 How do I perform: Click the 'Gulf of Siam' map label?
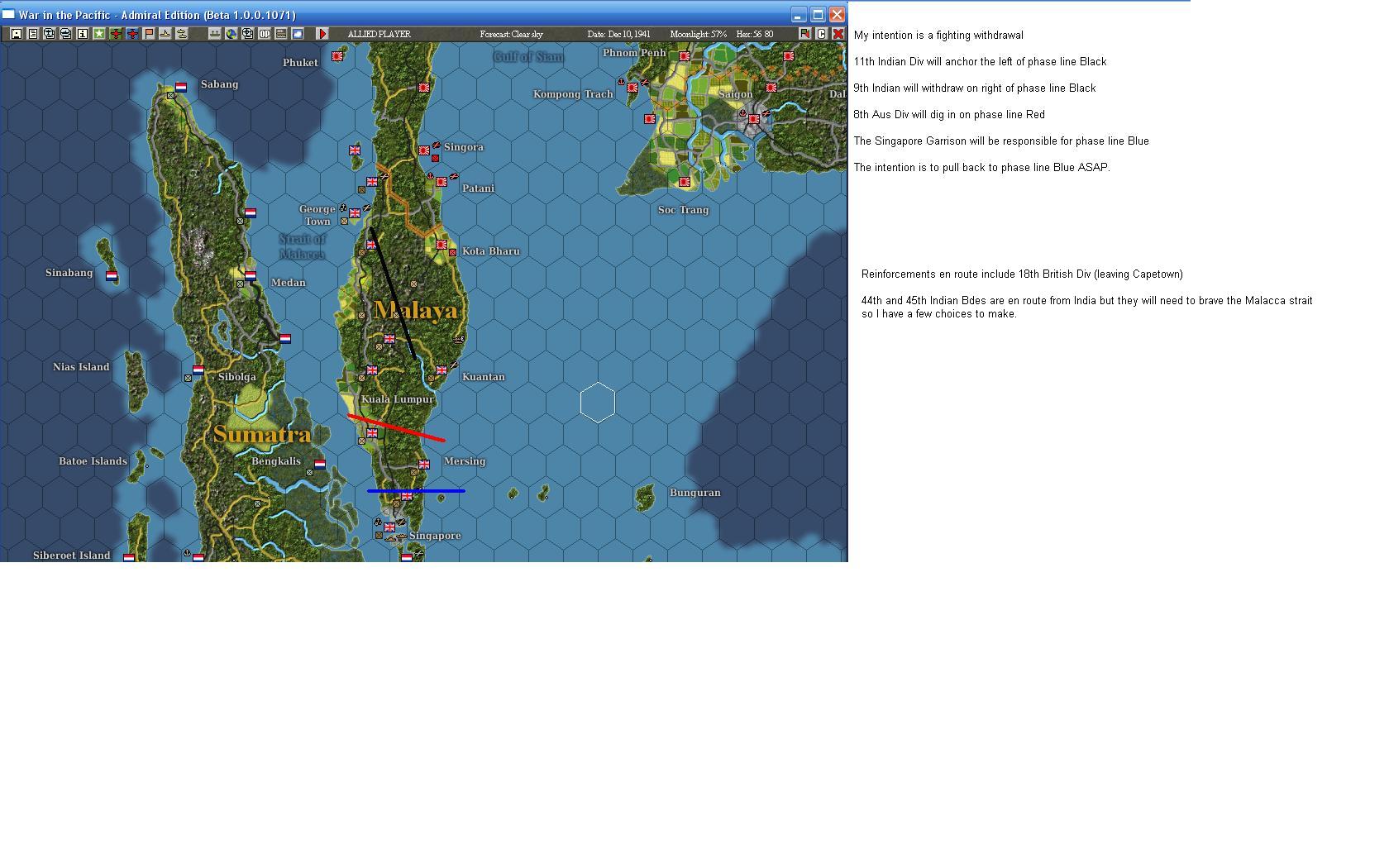529,56
